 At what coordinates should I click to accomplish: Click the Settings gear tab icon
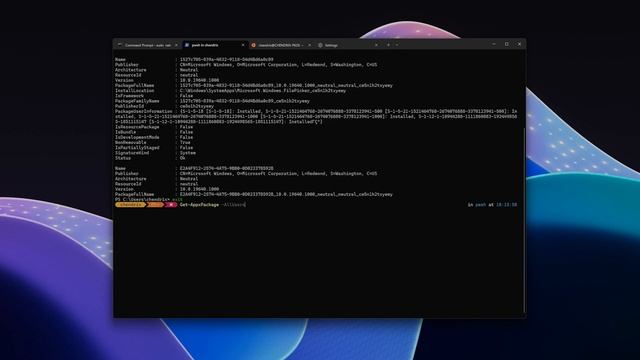pos(320,45)
